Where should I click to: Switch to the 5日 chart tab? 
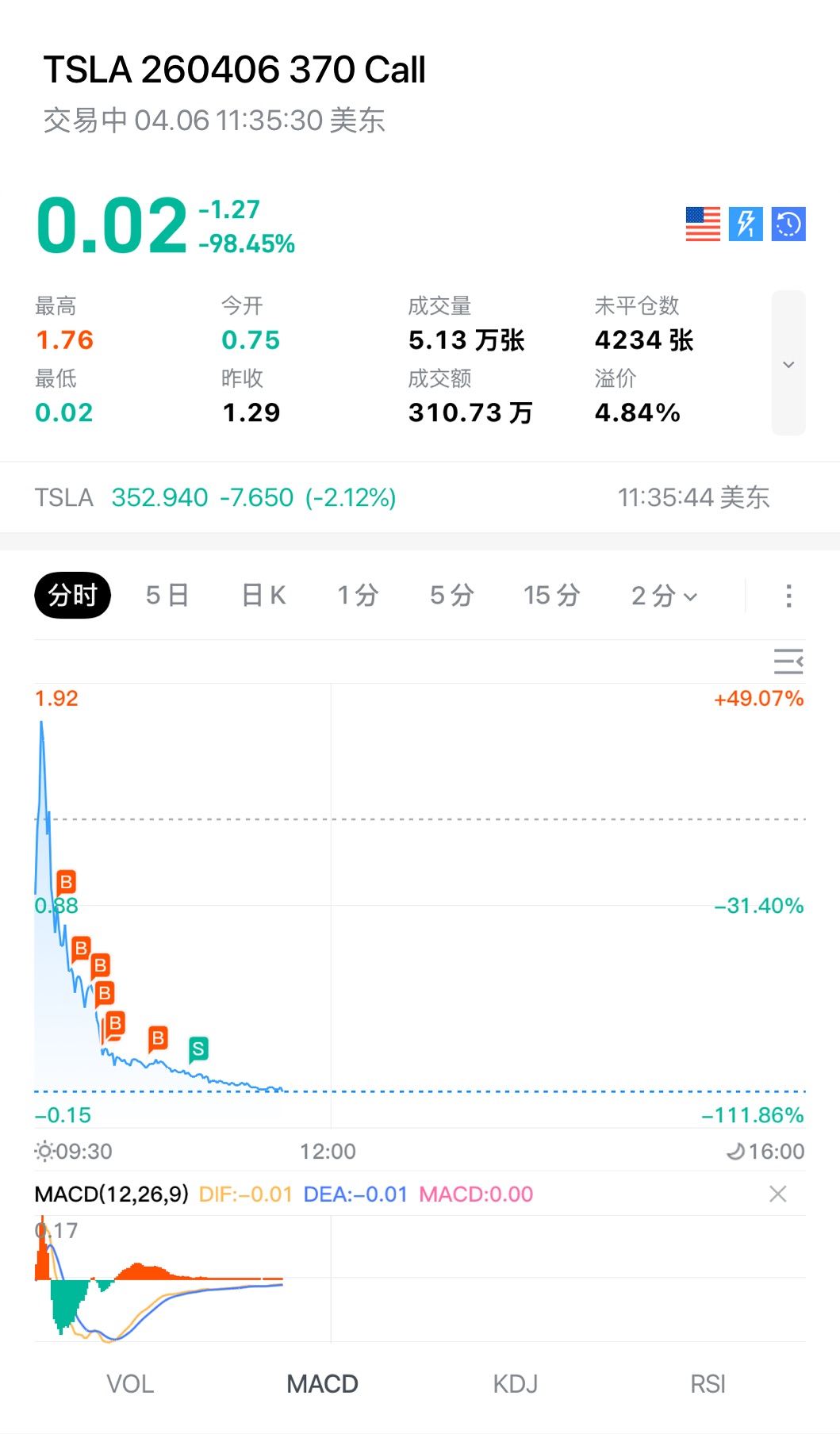[x=167, y=596]
